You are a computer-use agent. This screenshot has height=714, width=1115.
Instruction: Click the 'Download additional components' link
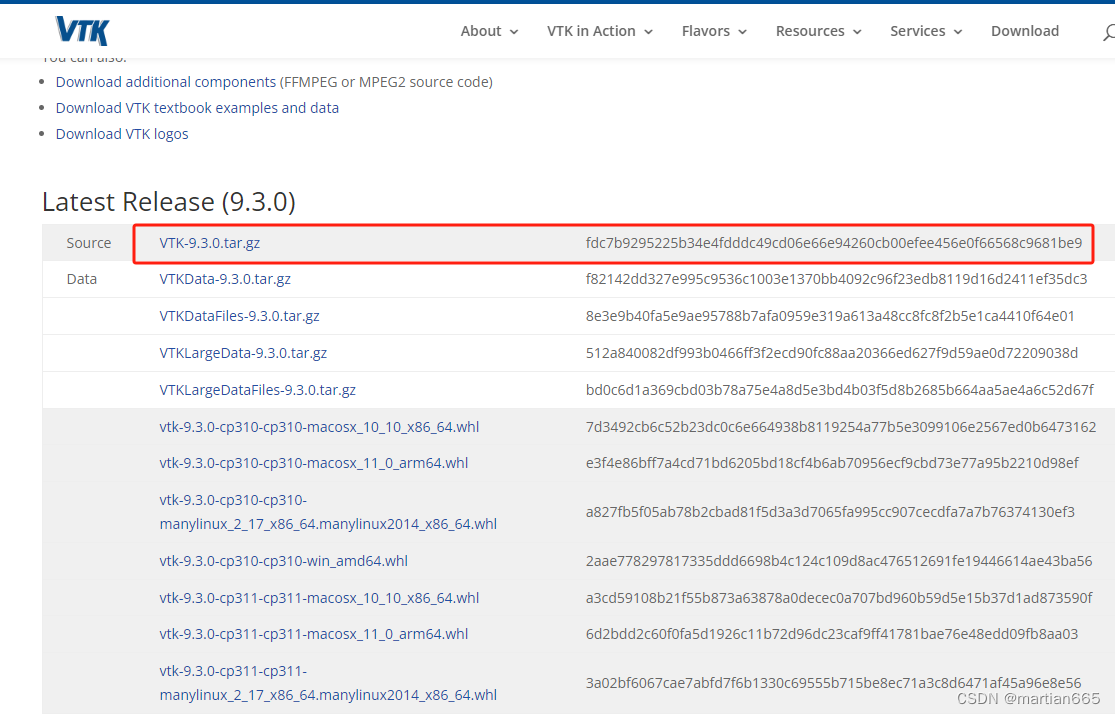(165, 81)
